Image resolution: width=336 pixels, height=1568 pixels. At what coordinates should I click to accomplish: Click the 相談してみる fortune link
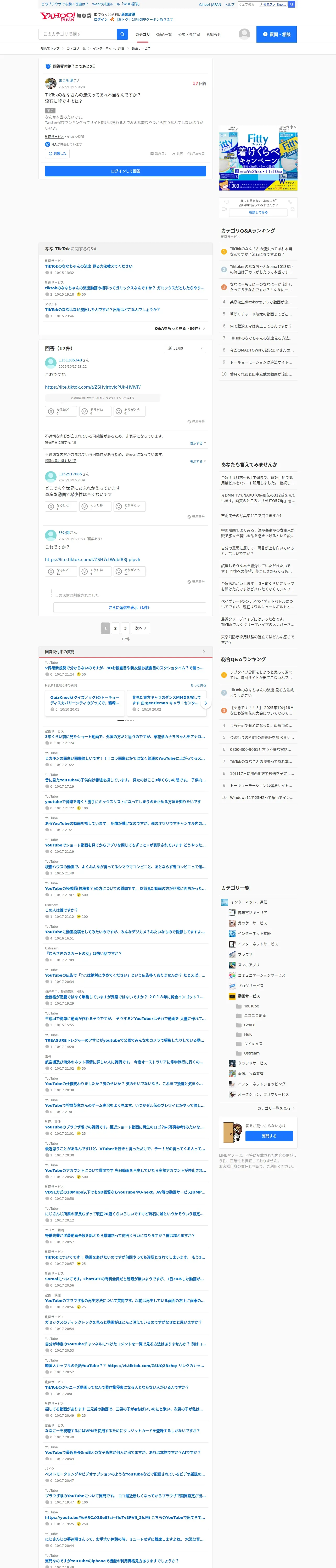pyautogui.click(x=258, y=212)
